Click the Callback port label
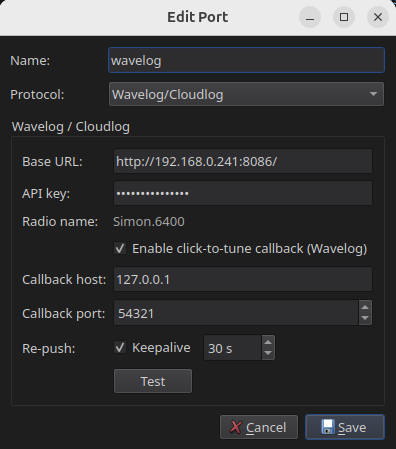 pyautogui.click(x=64, y=314)
